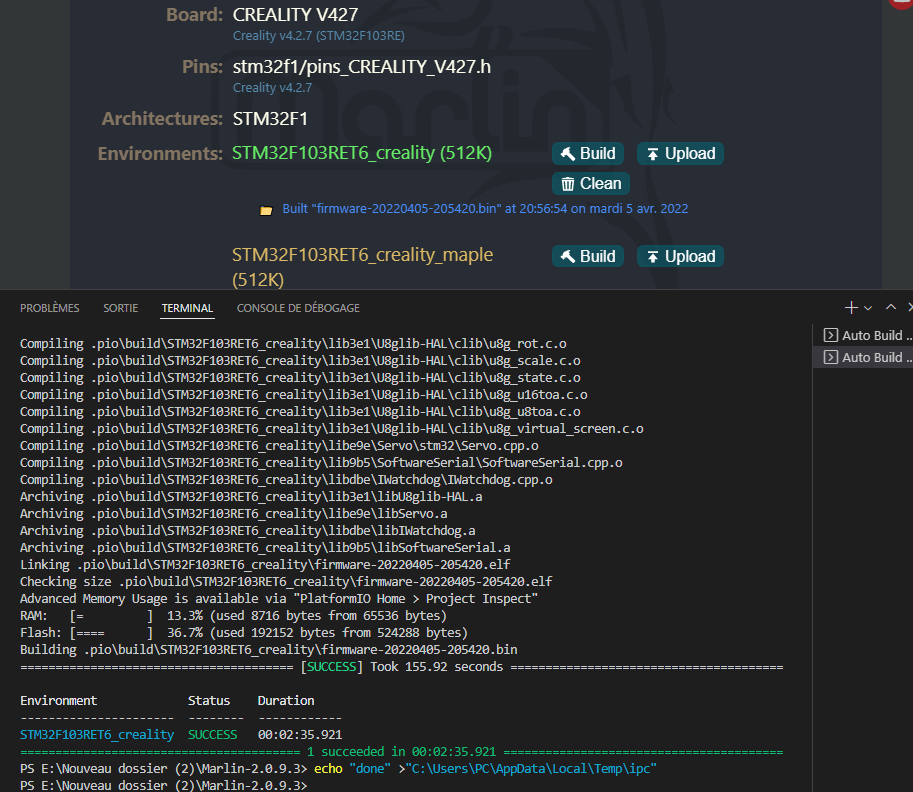This screenshot has height=792, width=913.
Task: Upload firmware for STM32F103RET6_creality_maple
Action: (x=680, y=256)
